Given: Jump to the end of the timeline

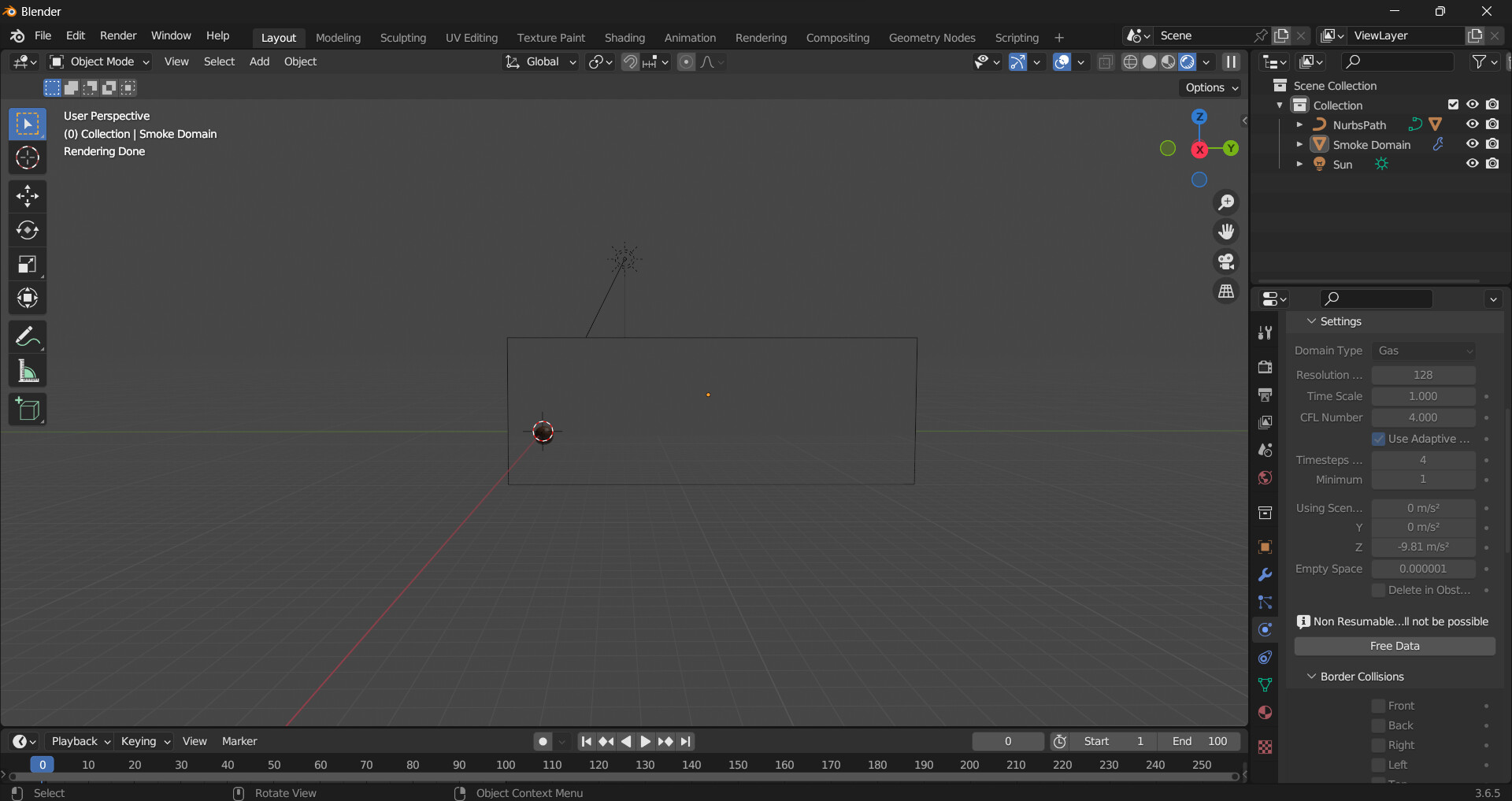Looking at the screenshot, I should coord(686,741).
